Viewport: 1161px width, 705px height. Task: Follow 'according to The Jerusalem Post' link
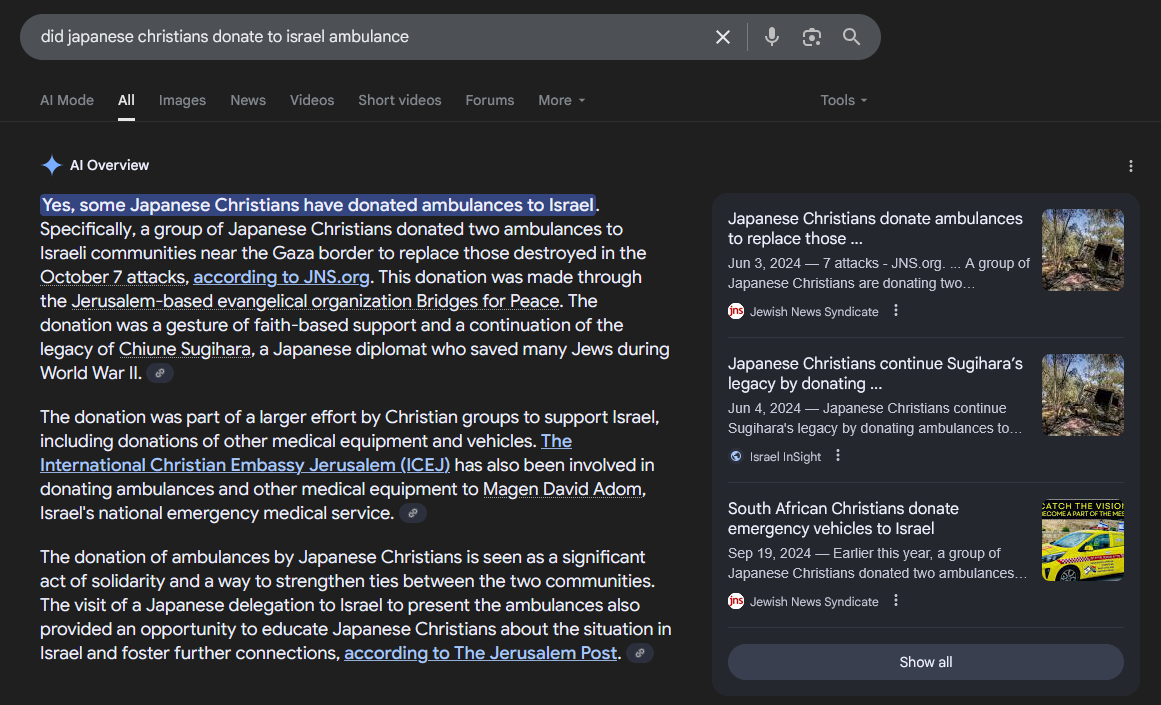tap(481, 653)
